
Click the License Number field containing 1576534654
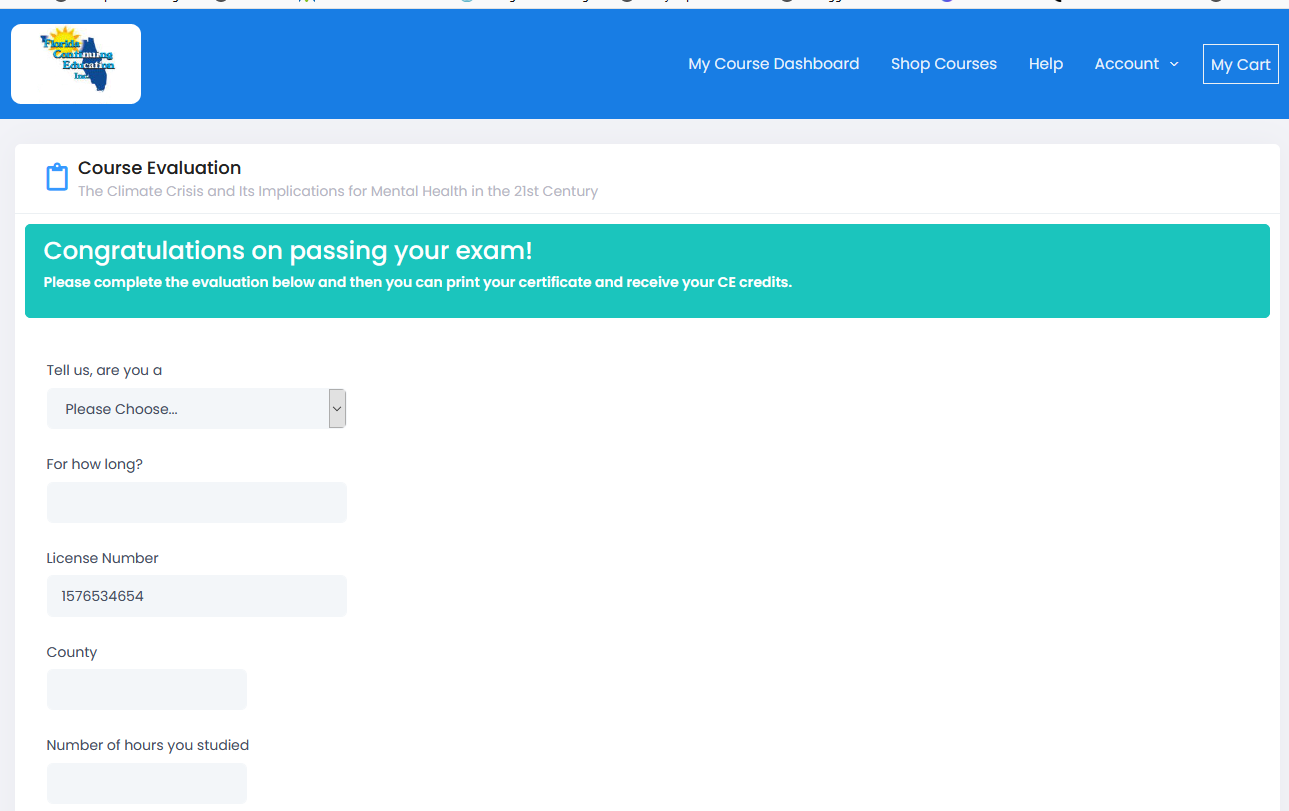pyautogui.click(x=196, y=596)
